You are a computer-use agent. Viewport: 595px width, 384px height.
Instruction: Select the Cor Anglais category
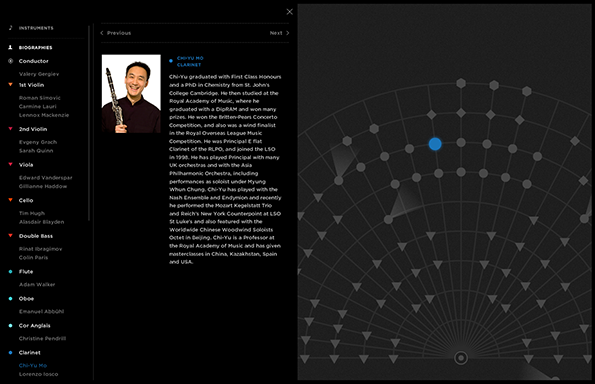click(x=35, y=326)
